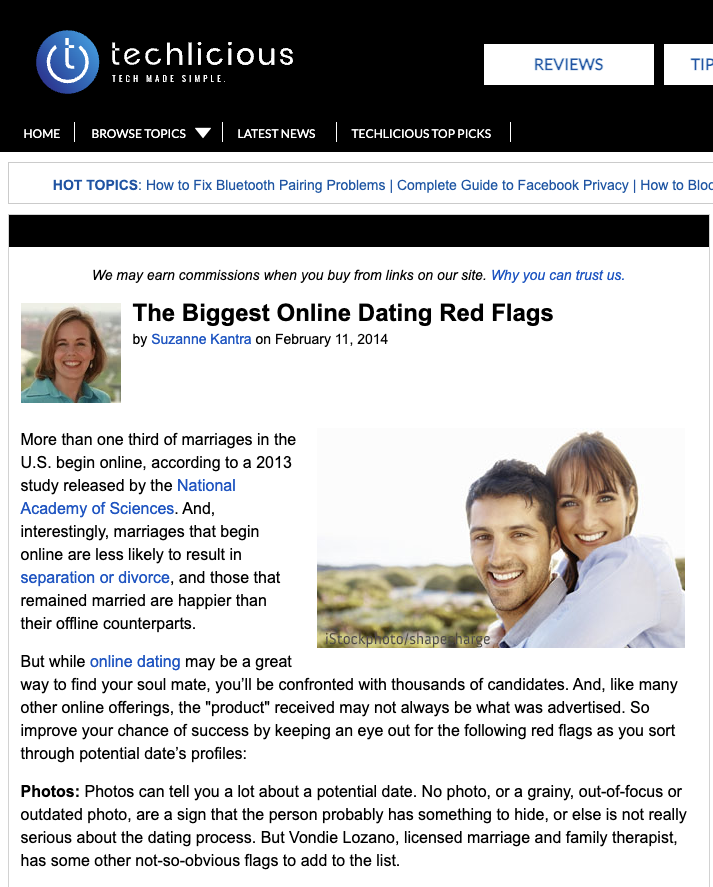Click author Suzanne Kantra's portrait thumbnail
Screen dimensions: 713x887
tap(71, 353)
